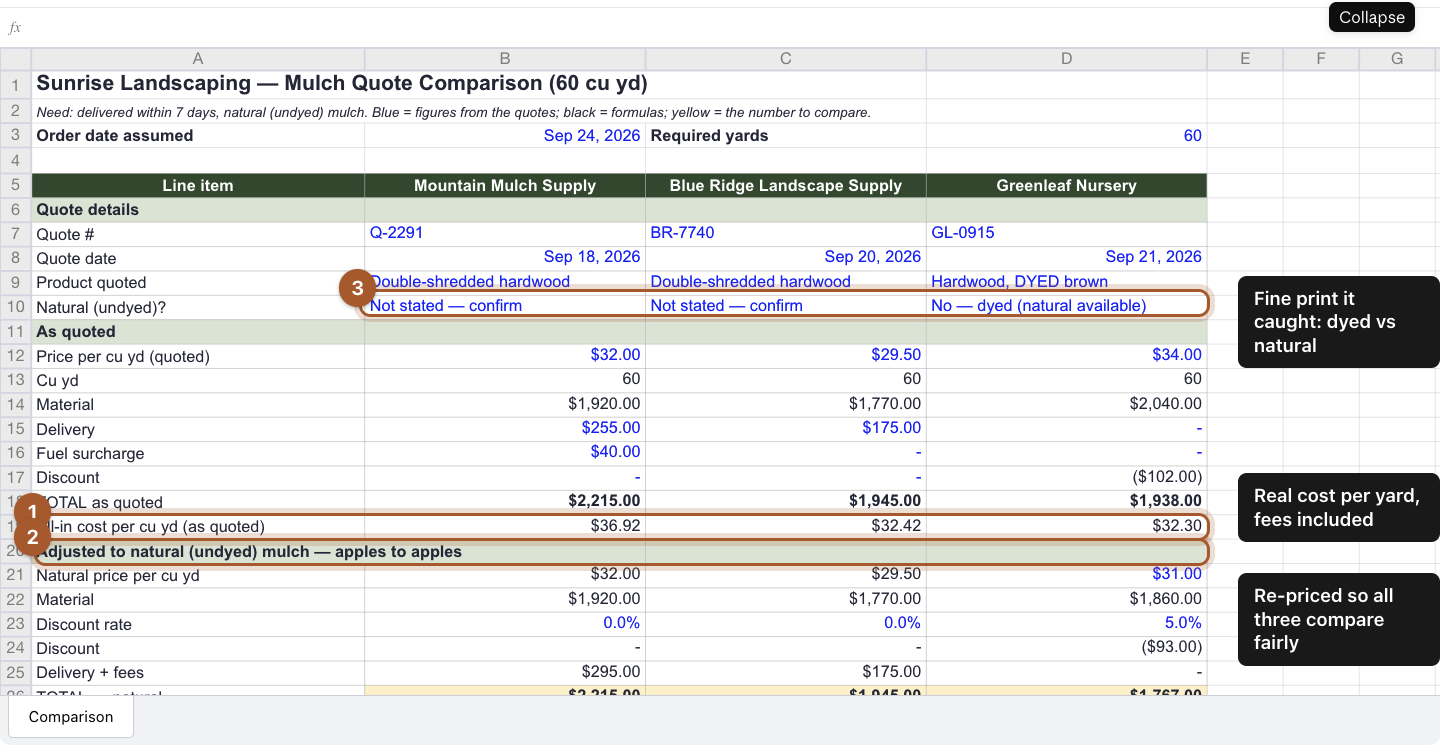Click the 'Fine print it caught' annotation

(x=1339, y=322)
